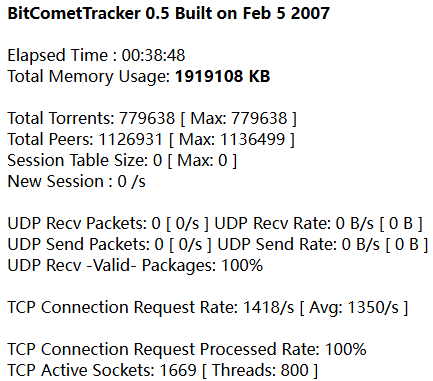Click the UDP Recv -Valid- Packages percentage
The image size is (433, 381).
click(242, 265)
